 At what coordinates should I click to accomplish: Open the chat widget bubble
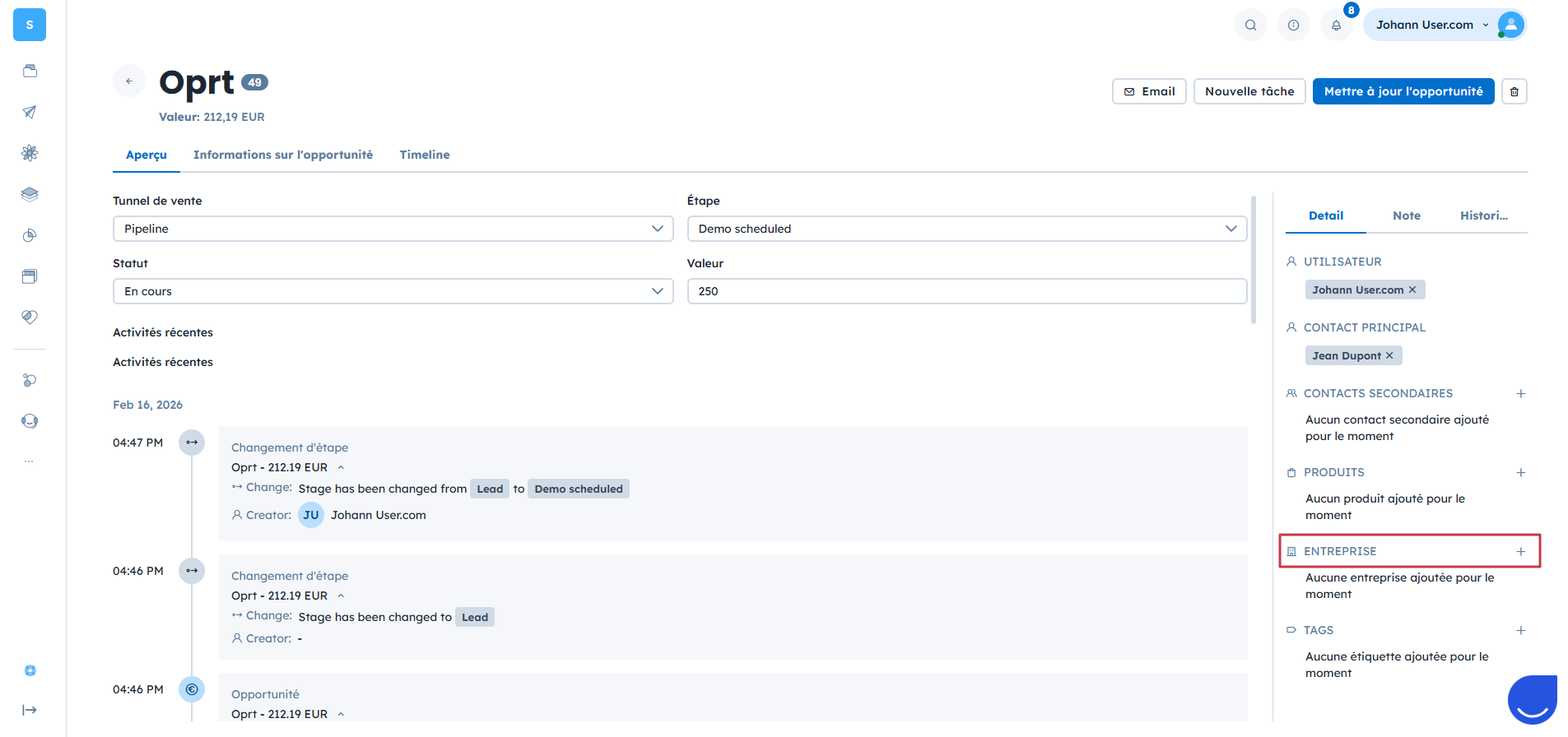point(1533,700)
